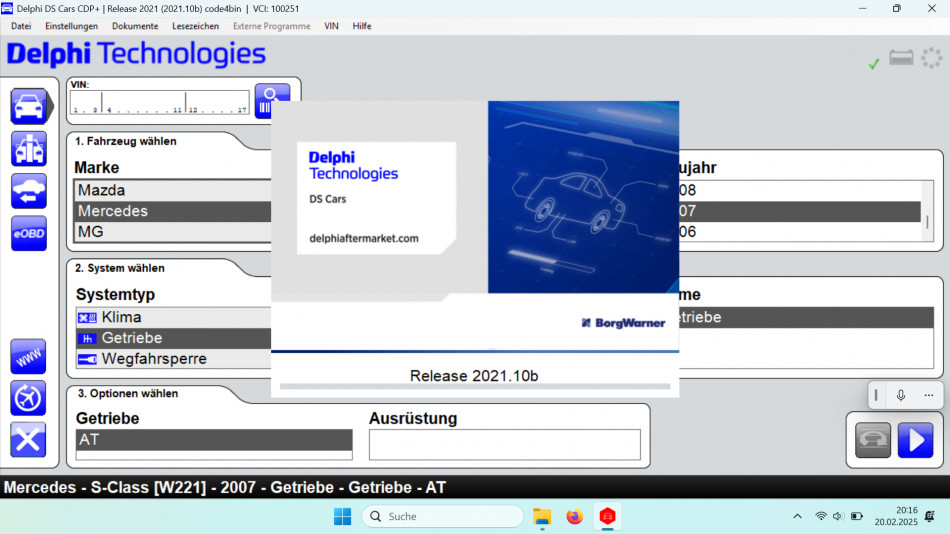Open the Einstellungen menu
This screenshot has height=534, width=950.
[x=71, y=26]
